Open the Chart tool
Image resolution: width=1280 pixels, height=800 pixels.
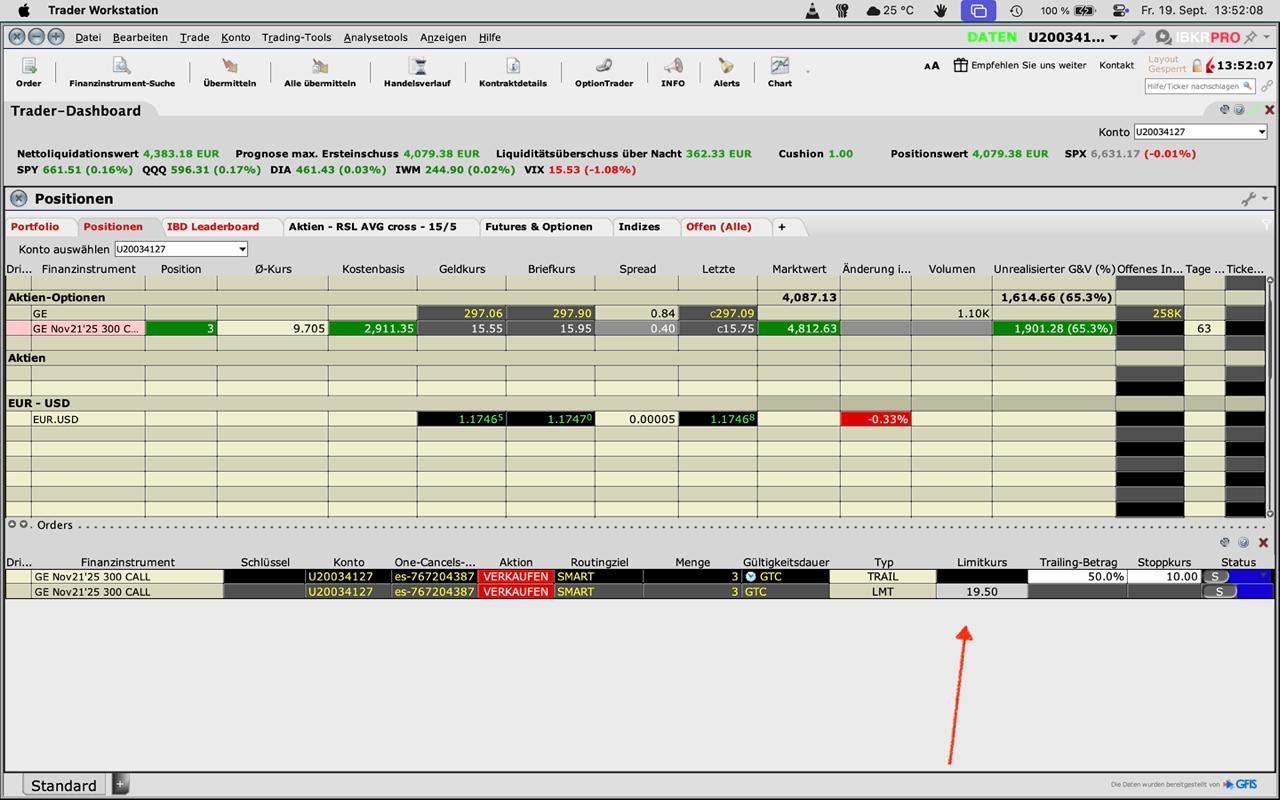click(x=779, y=70)
